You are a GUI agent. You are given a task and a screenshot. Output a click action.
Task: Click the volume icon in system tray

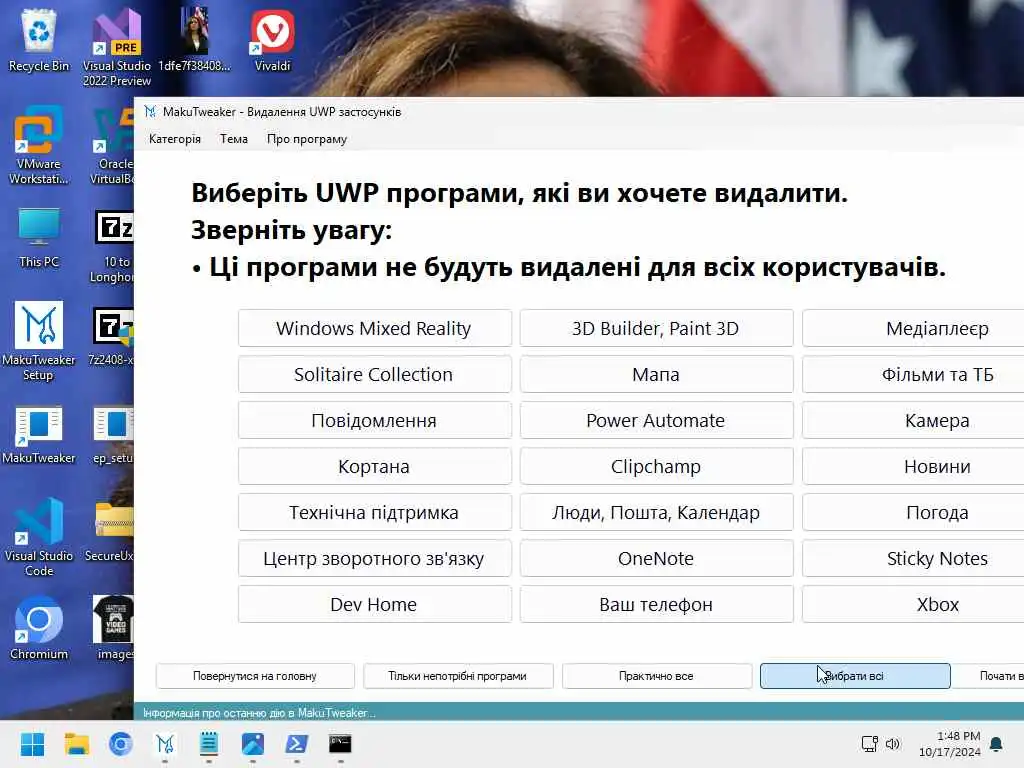point(893,744)
